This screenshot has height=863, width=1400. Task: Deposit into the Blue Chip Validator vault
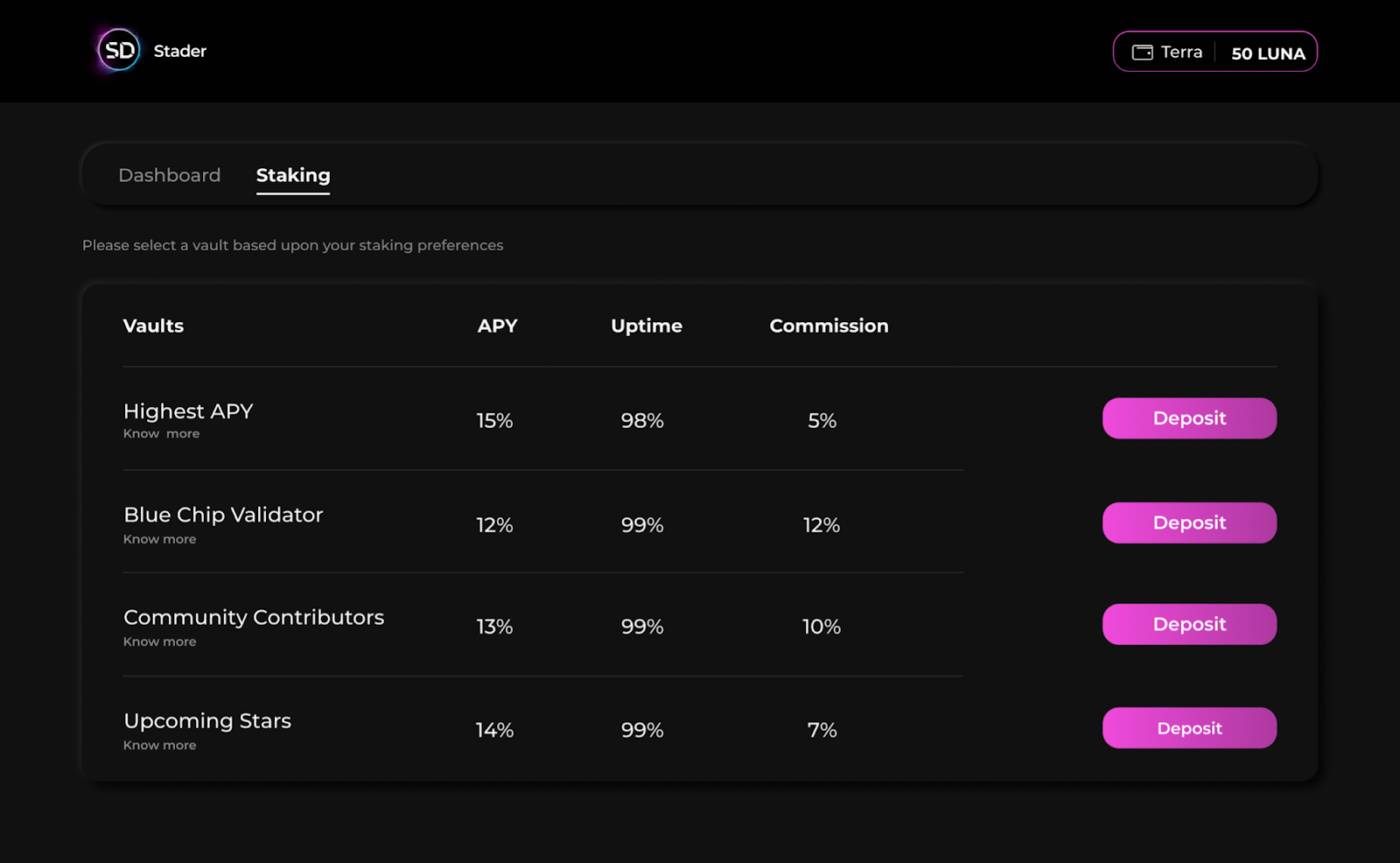(x=1189, y=523)
